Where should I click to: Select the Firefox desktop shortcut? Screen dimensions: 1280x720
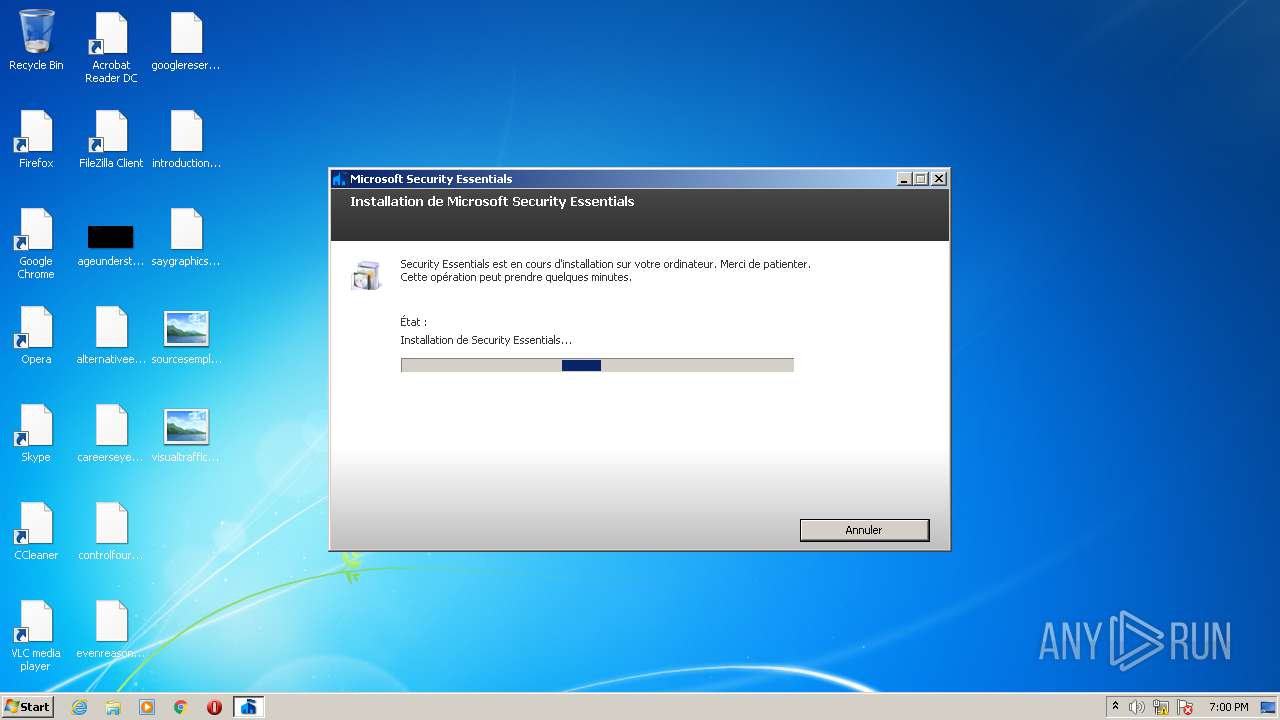36,139
